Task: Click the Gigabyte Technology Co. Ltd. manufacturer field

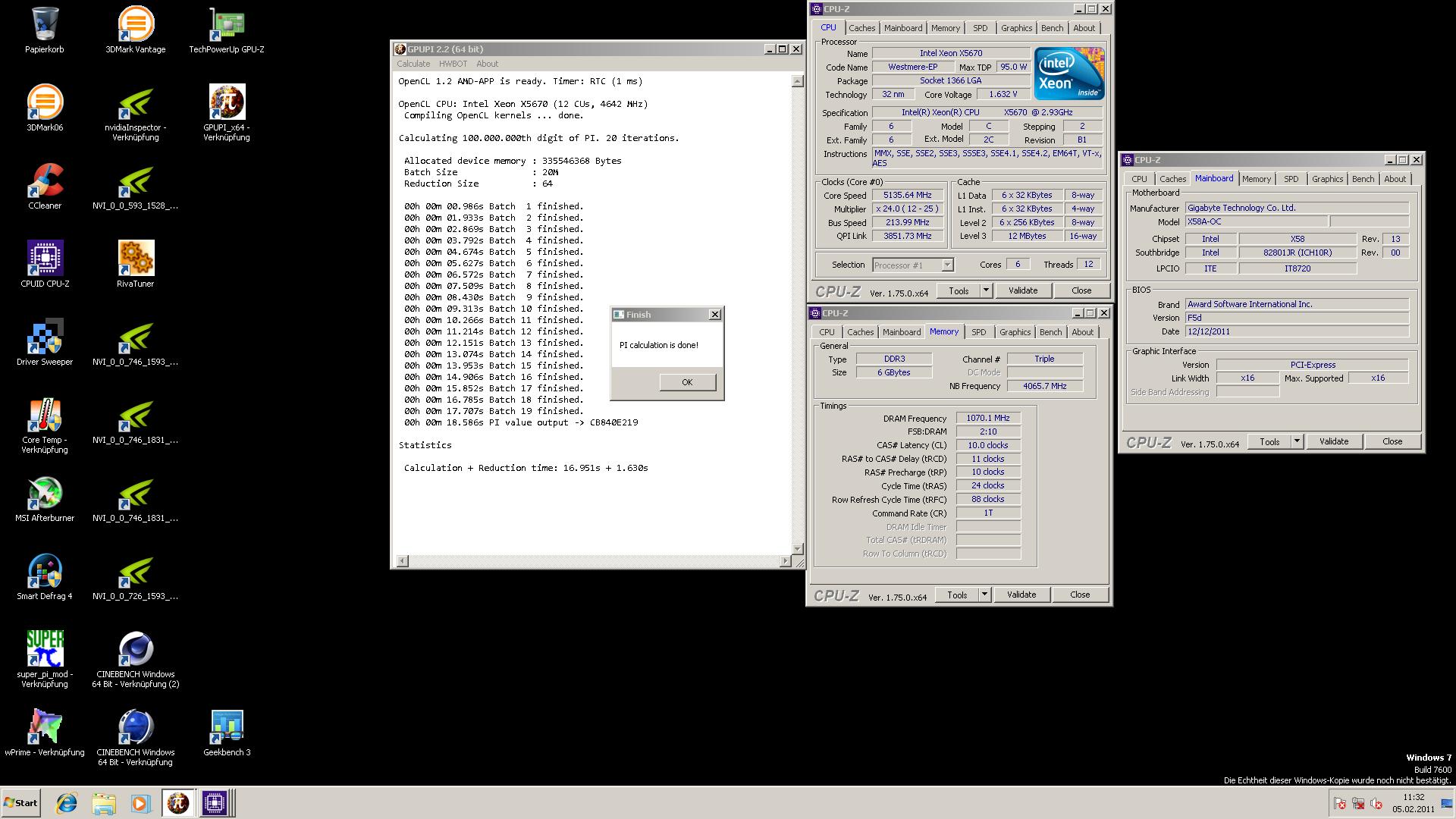Action: 1297,208
